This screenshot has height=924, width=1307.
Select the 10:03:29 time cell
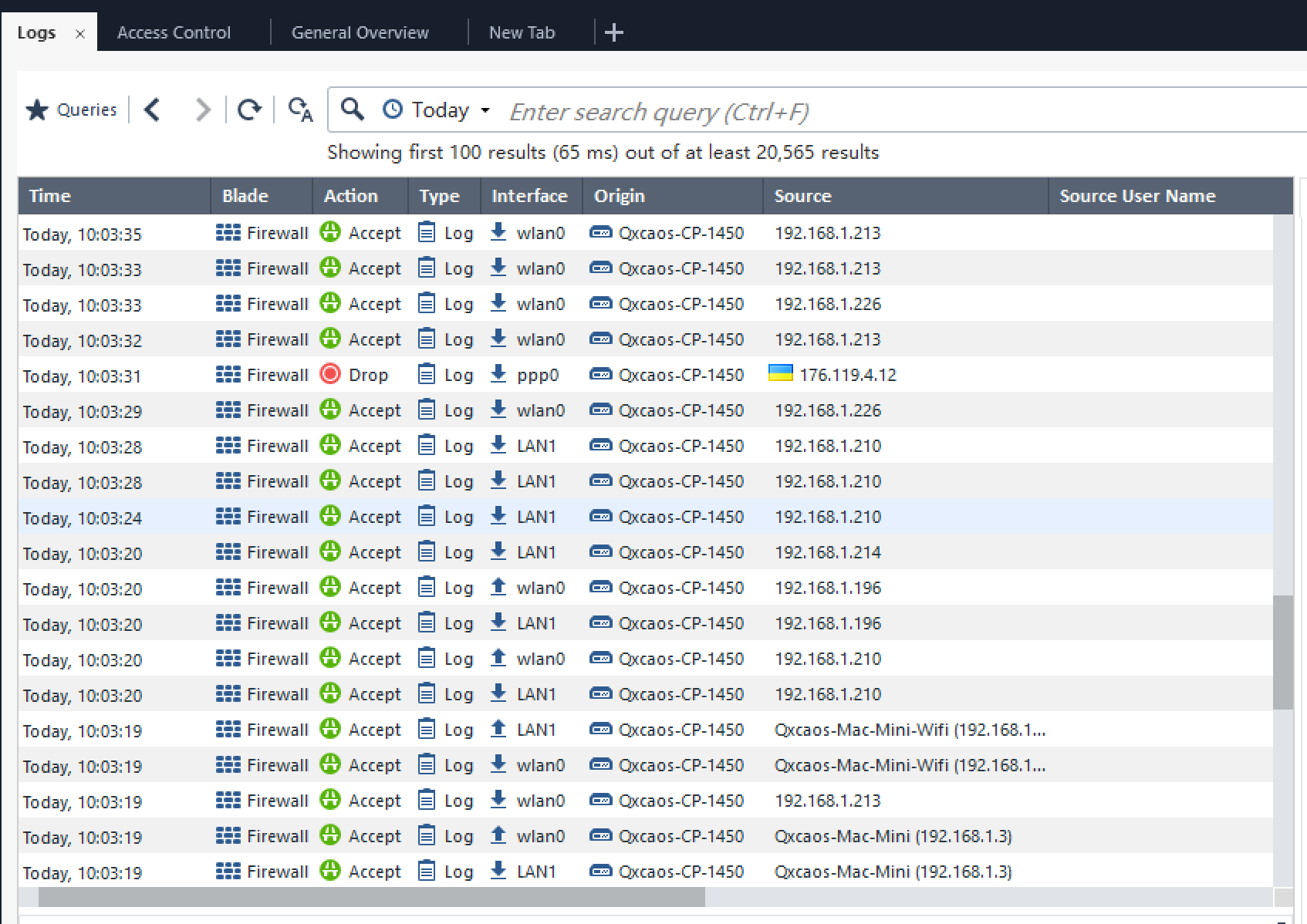click(x=114, y=411)
